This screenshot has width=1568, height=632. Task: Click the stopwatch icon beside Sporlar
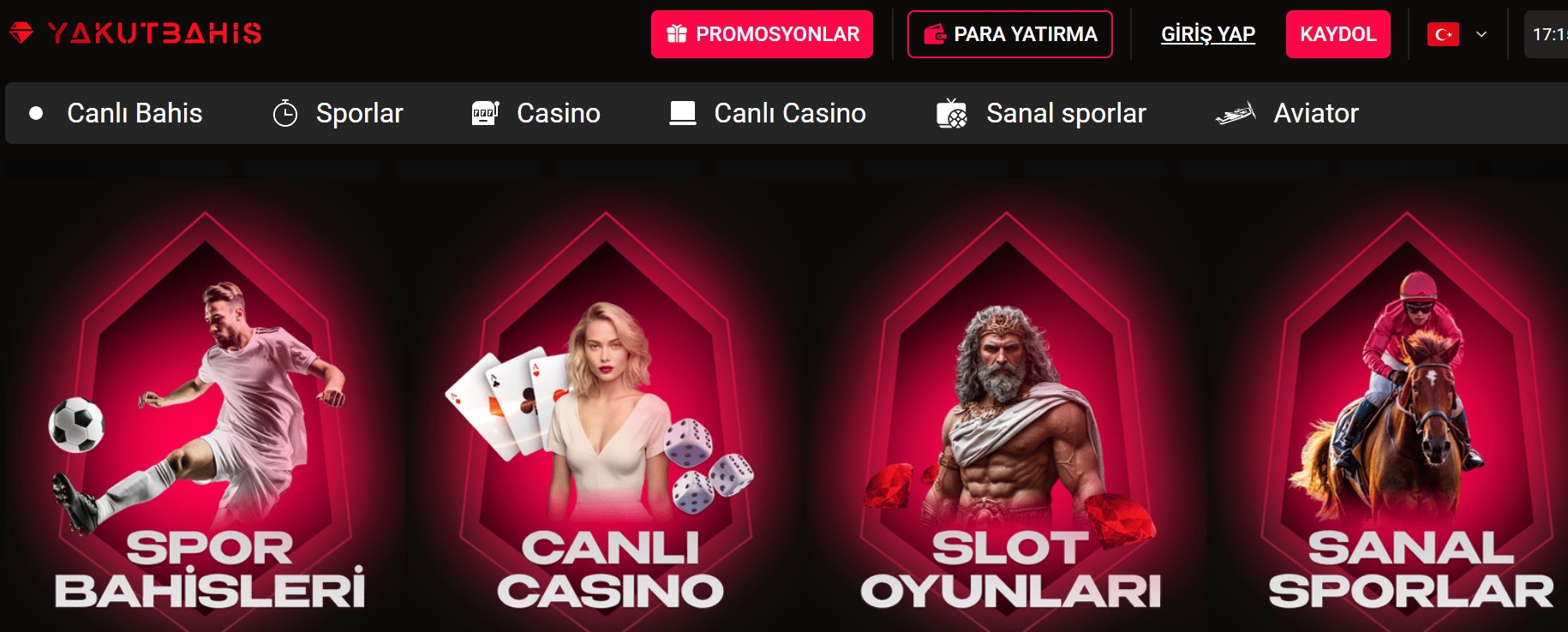[285, 113]
